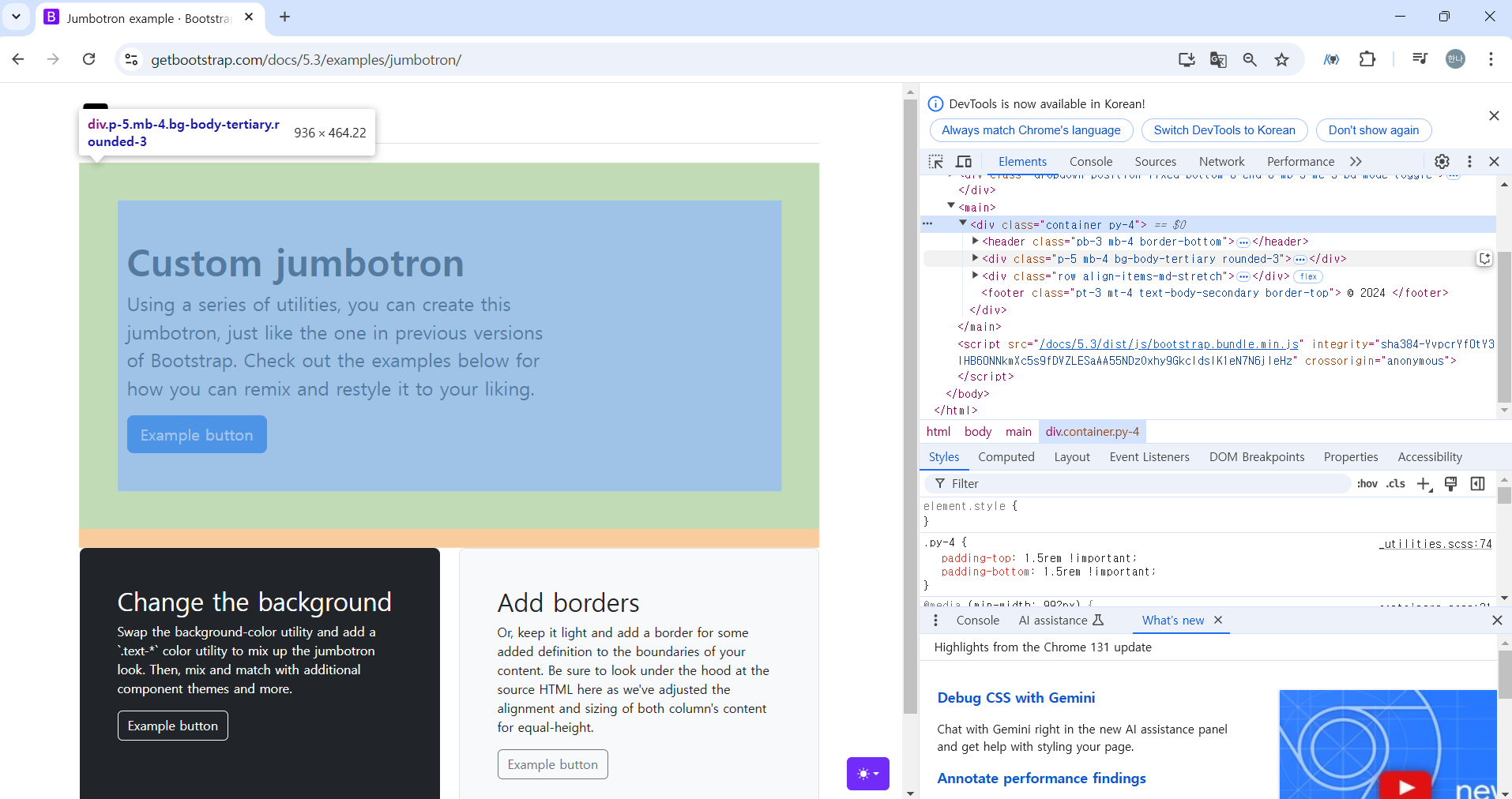Screen dimensions: 1512x799
Task: Open the Layout tab
Action: (x=1072, y=457)
